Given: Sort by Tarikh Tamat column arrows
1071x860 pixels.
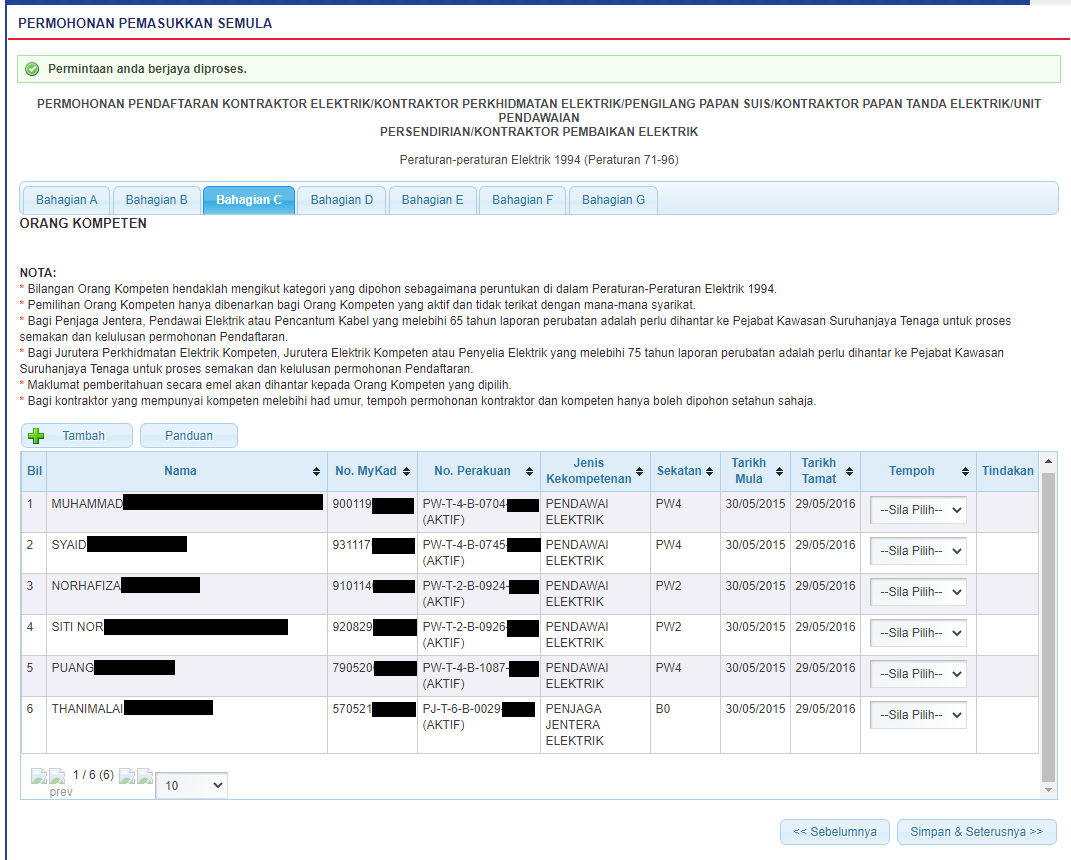Looking at the screenshot, I should [x=850, y=471].
